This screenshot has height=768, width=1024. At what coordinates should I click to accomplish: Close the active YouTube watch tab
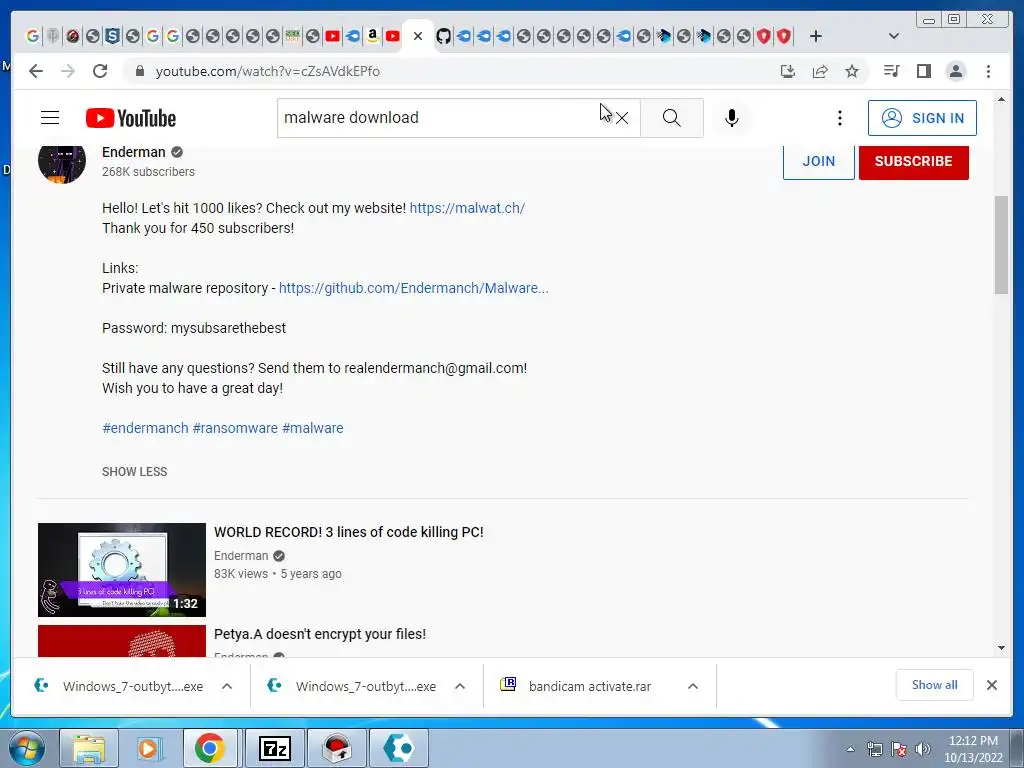(419, 37)
